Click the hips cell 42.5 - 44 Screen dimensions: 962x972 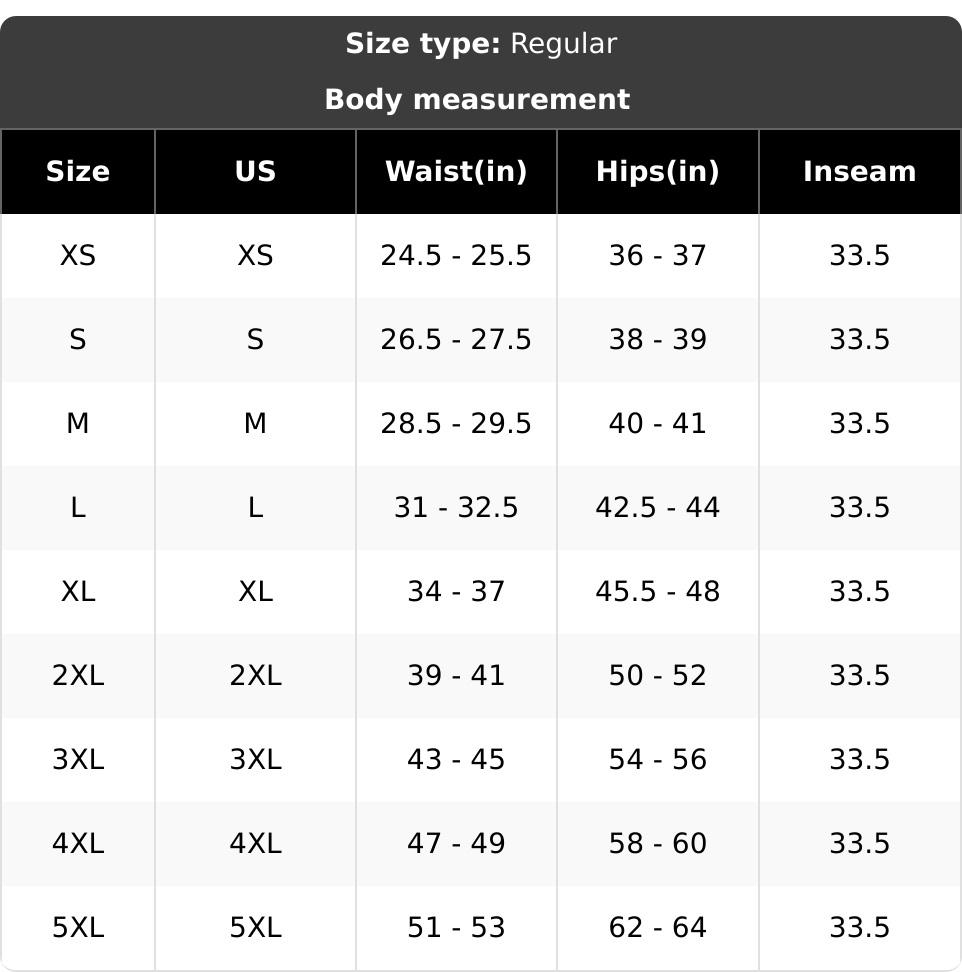pos(657,508)
